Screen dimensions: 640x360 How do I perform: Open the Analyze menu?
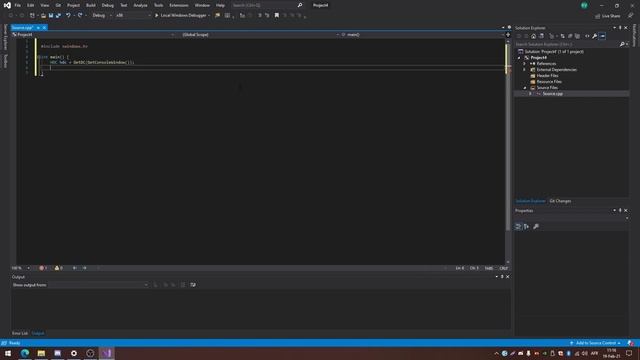tap(140, 5)
